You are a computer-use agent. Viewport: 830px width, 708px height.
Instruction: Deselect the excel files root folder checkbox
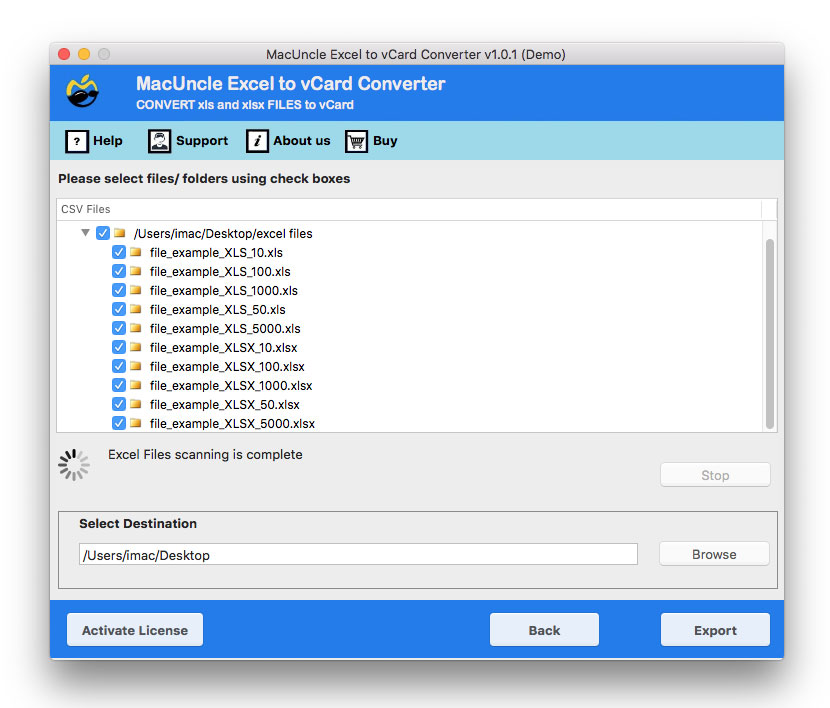[103, 233]
